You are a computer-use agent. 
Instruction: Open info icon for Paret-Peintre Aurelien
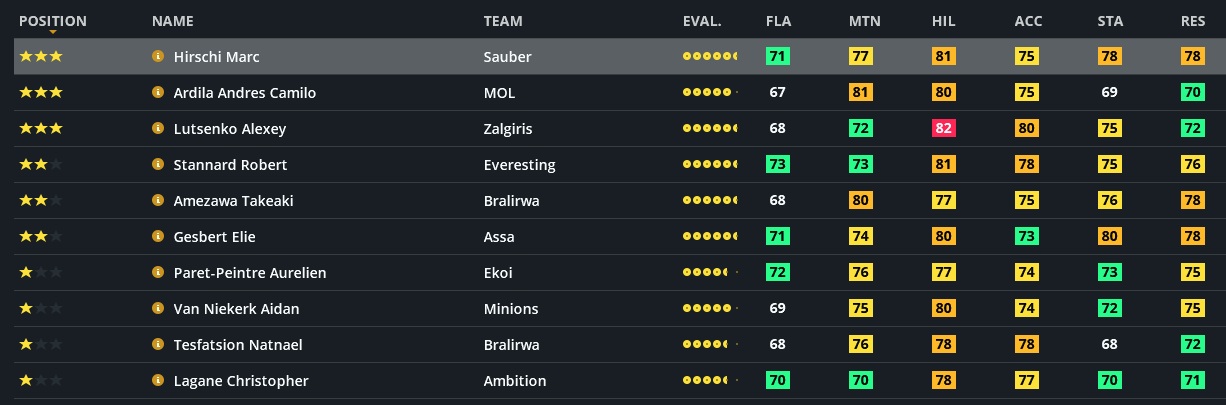pyautogui.click(x=157, y=273)
